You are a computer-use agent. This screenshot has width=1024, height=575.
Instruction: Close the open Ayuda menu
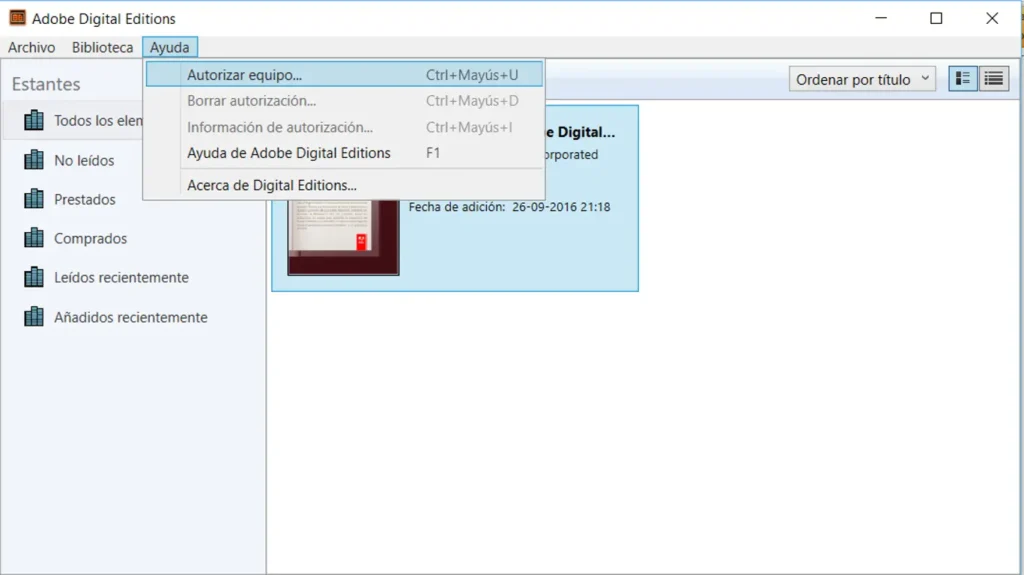click(x=170, y=47)
